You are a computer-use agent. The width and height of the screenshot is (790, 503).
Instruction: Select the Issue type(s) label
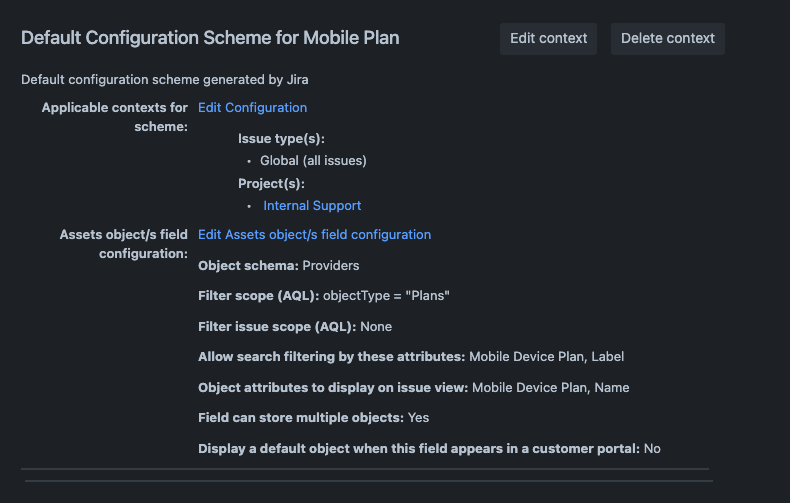[281, 139]
